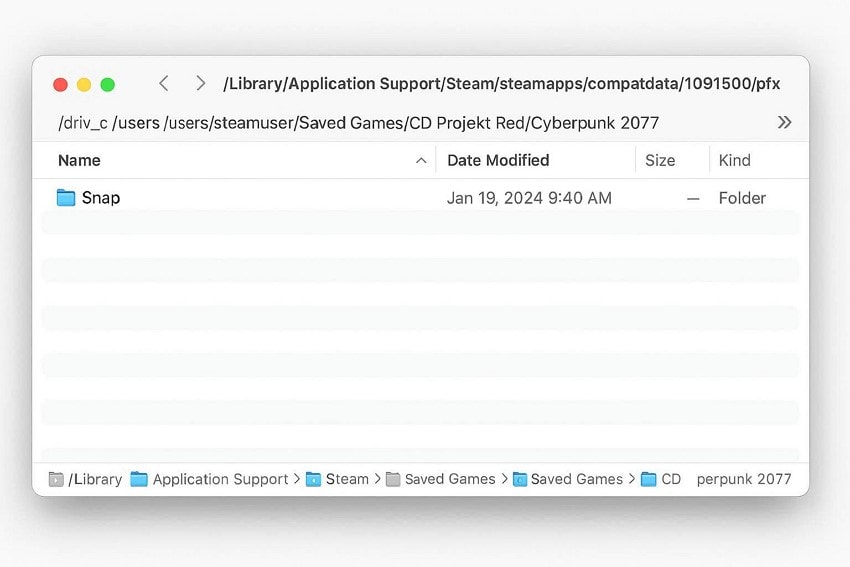Select the Snap folder name

(x=101, y=198)
